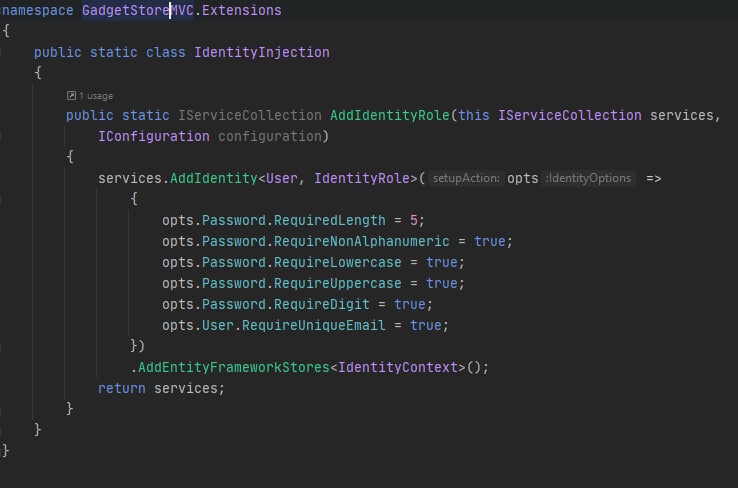Click the grayed-out configuration parameter name
The image size is (738, 488).
pos(269,136)
